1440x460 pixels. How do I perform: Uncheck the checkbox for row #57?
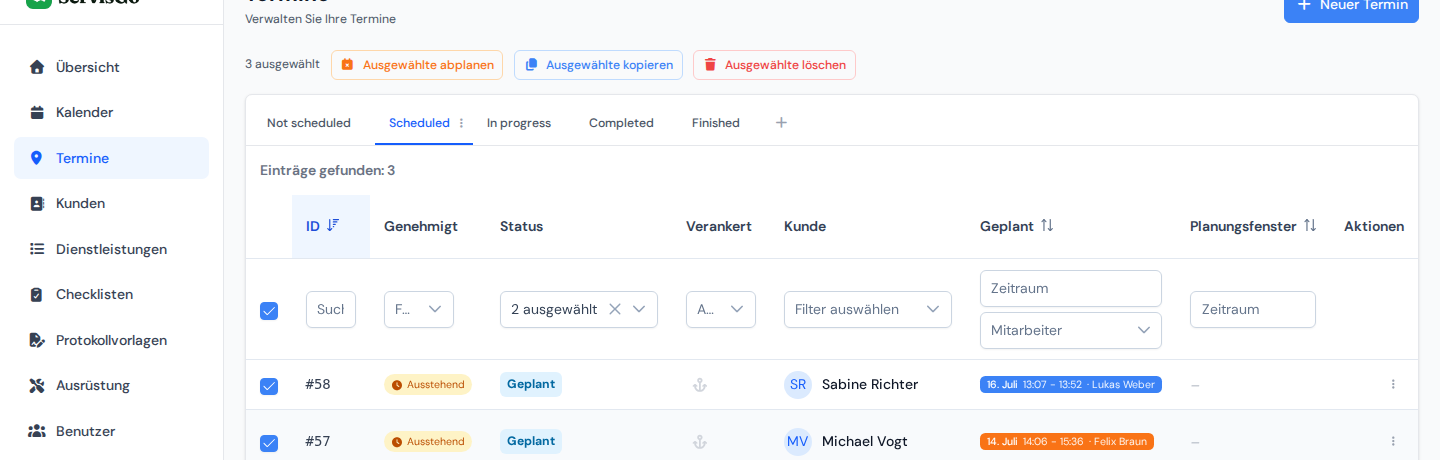pyautogui.click(x=269, y=443)
